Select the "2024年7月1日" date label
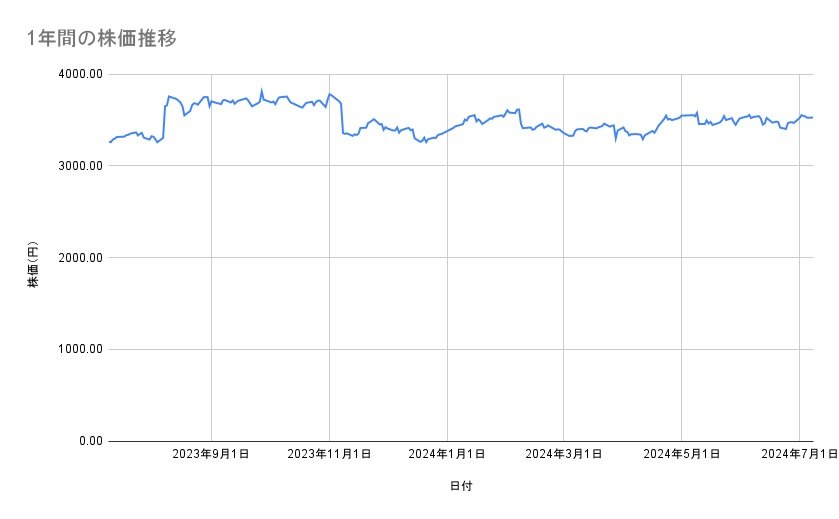The width and height of the screenshot is (839, 519). pos(799,455)
